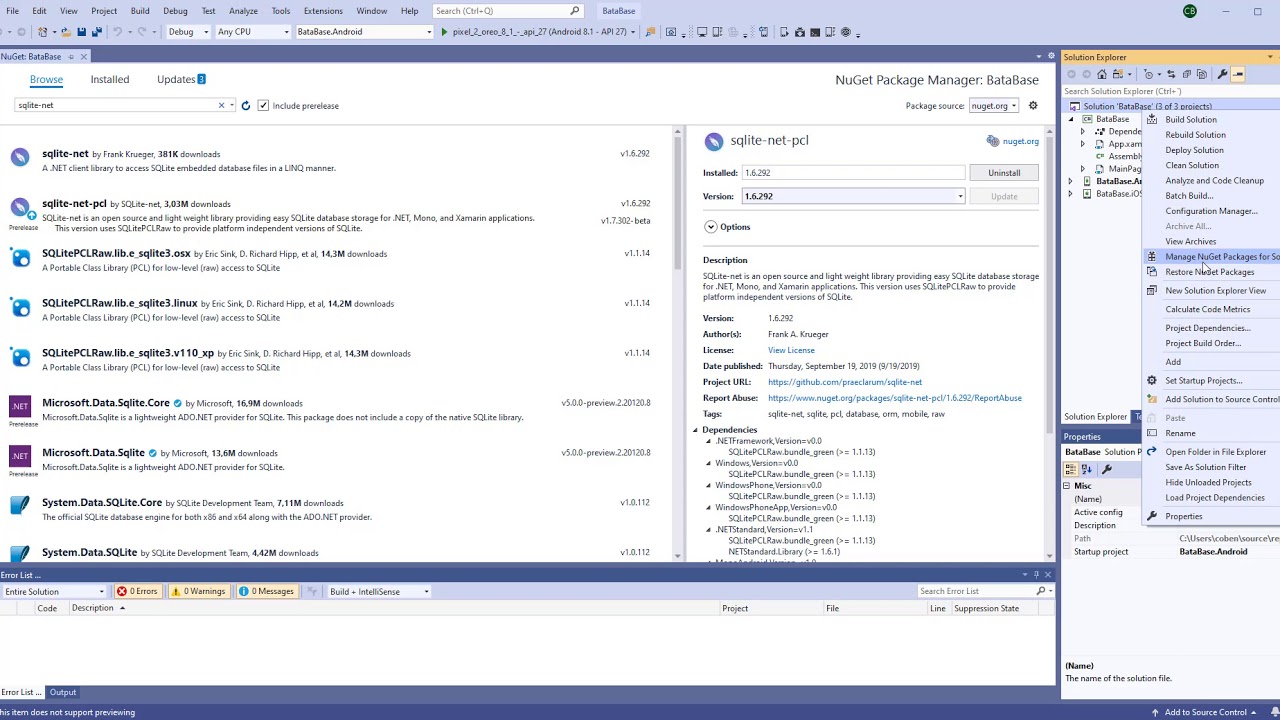Screen dimensions: 1280x720
Task: Switch to the Output tab
Action: 63,692
